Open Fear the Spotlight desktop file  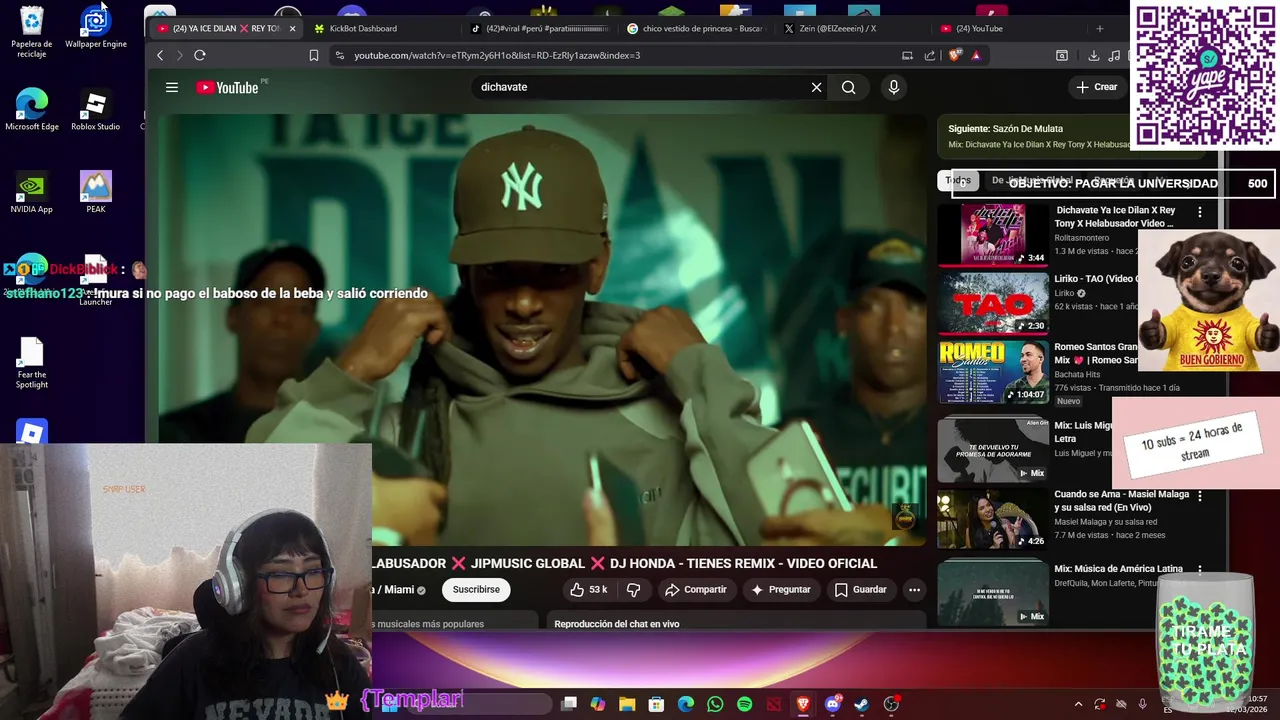(x=32, y=364)
